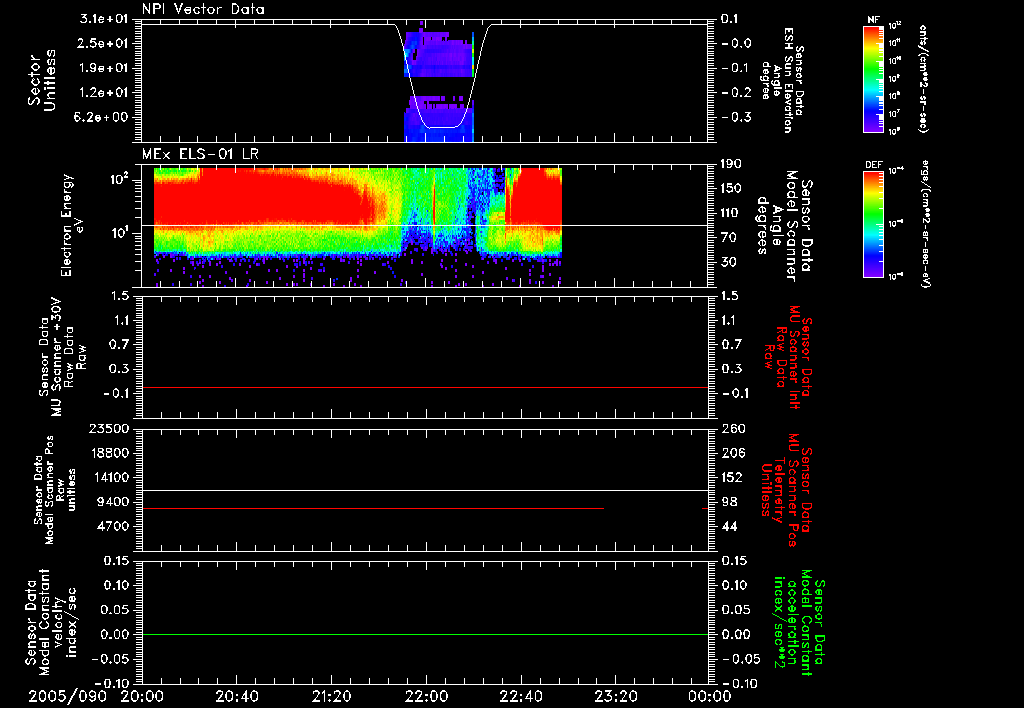Viewport: 1024px width, 708px height.
Task: Click the 30 scanner angle tick
Action: pyautogui.click(x=729, y=263)
